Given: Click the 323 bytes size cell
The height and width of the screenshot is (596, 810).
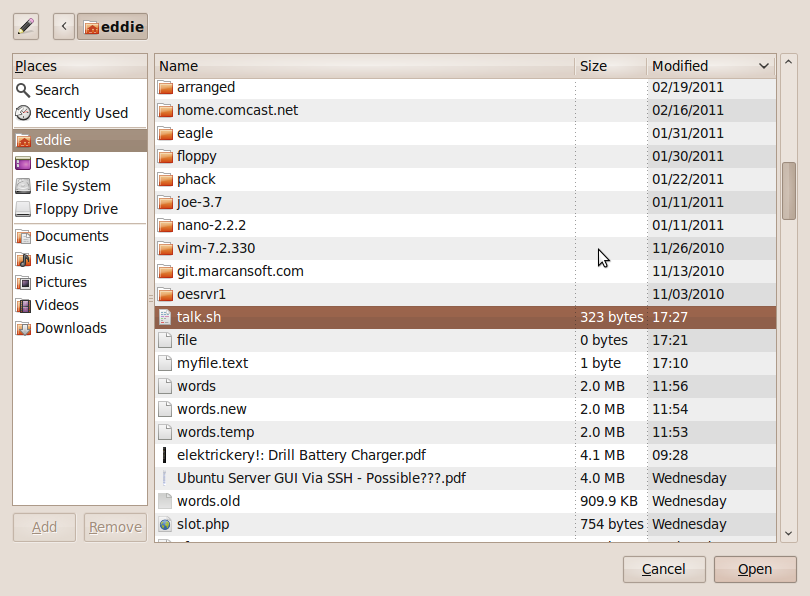Looking at the screenshot, I should click(x=612, y=317).
